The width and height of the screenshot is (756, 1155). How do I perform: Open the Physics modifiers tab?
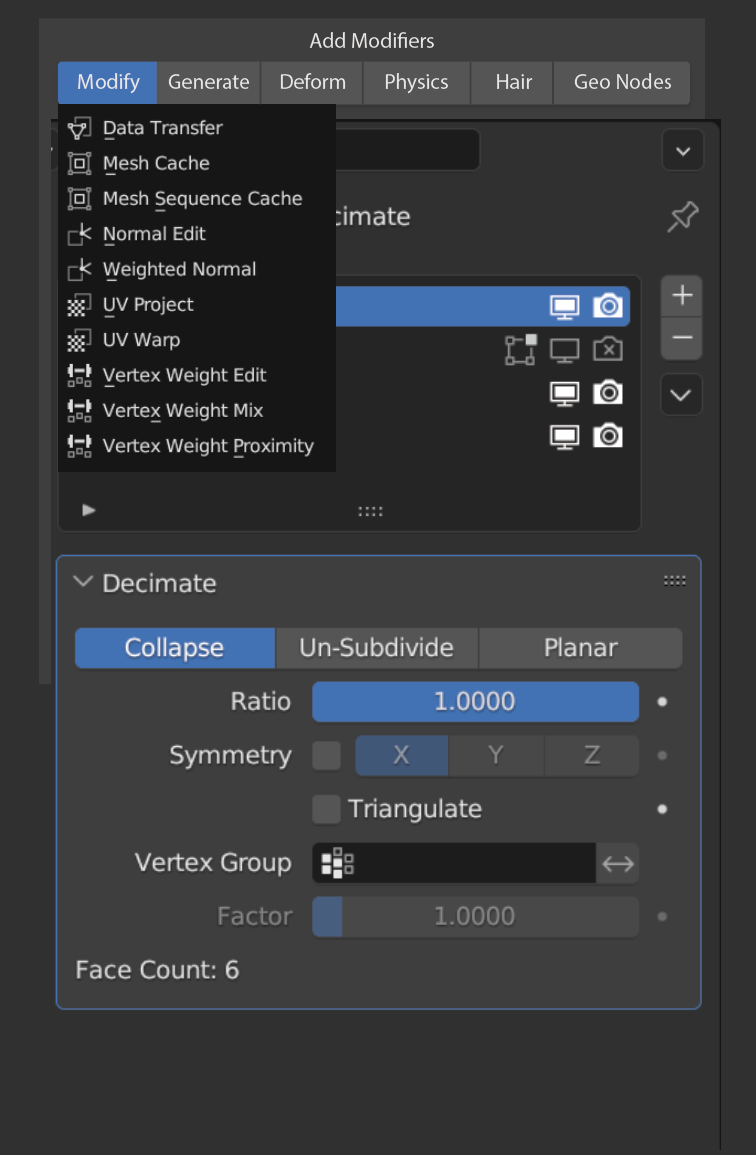tap(416, 82)
